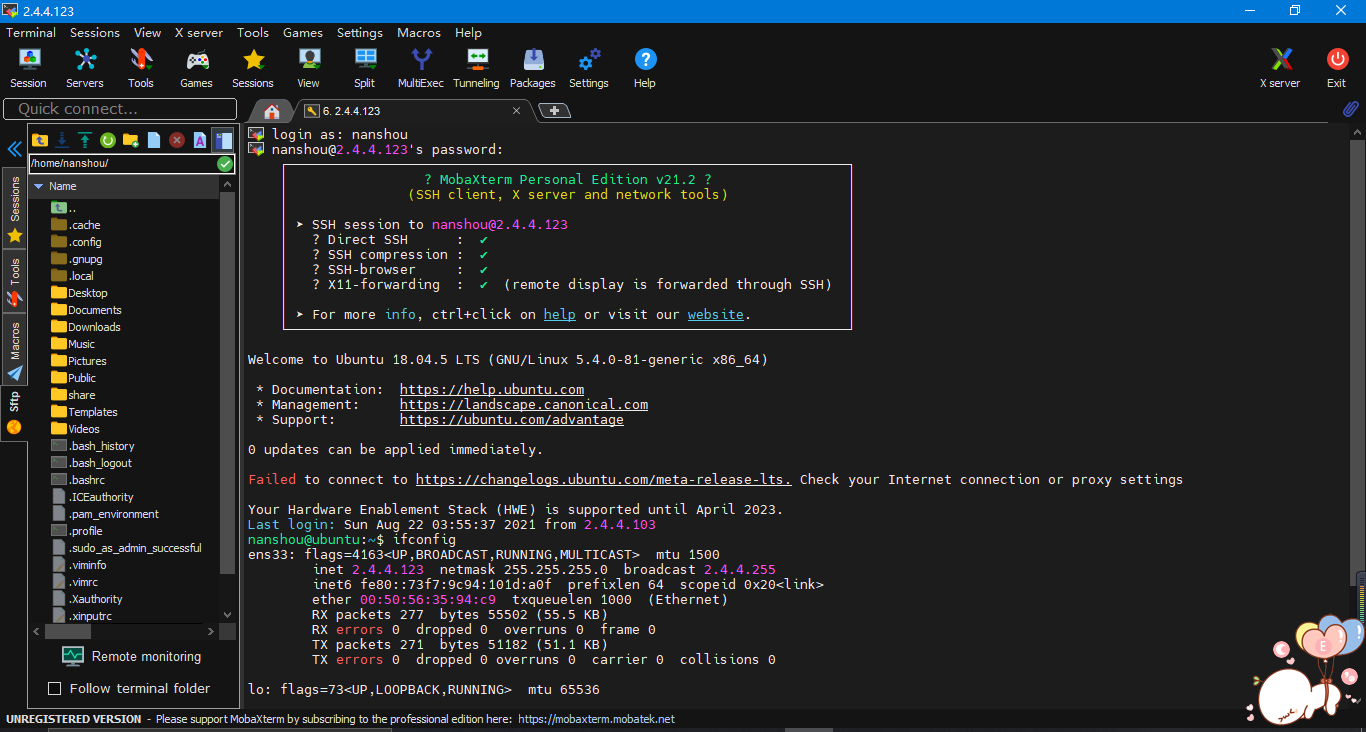
Task: Open the Games menu in the menu bar
Action: [303, 32]
